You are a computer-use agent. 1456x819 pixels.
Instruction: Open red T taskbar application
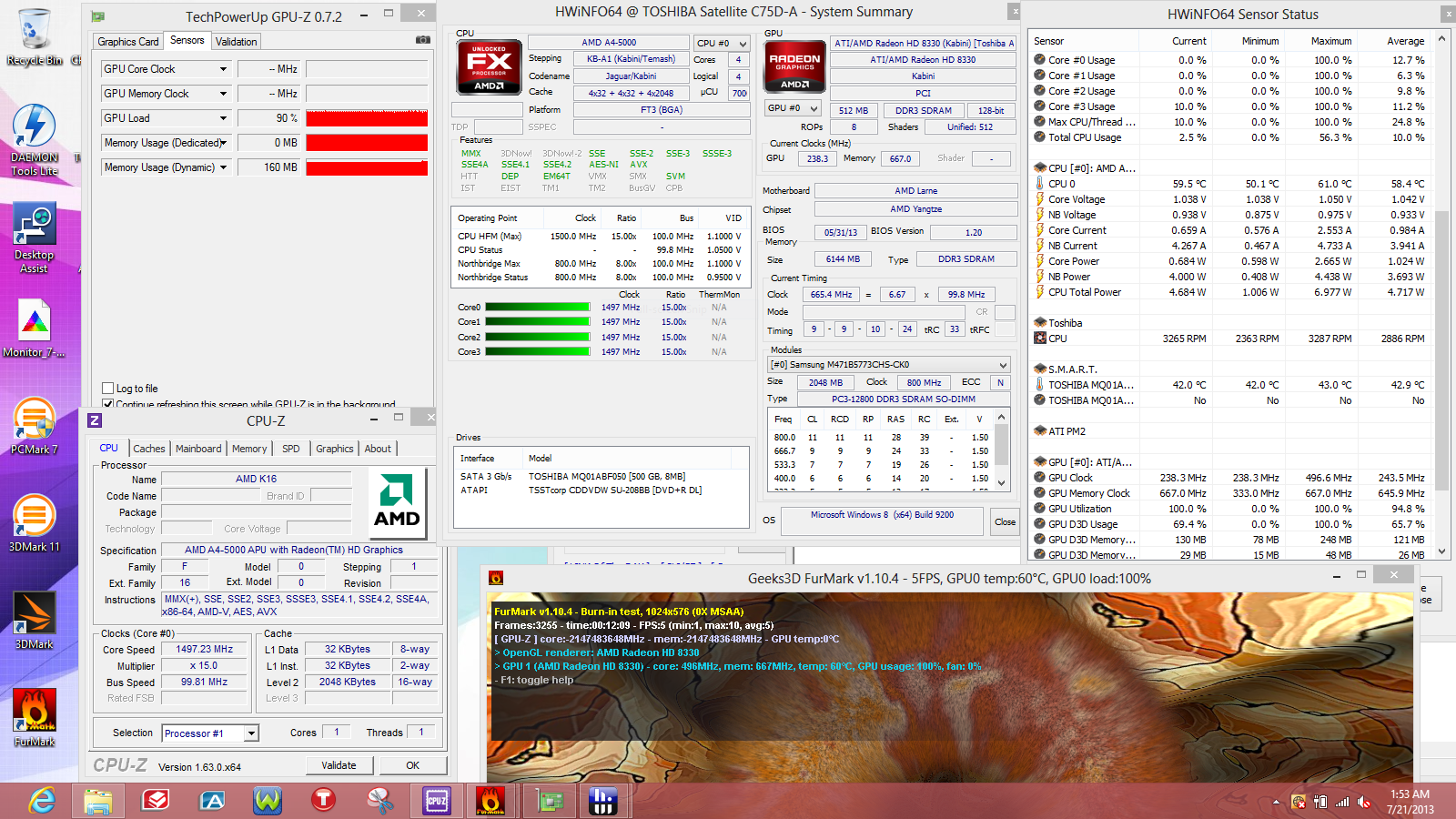point(323,801)
